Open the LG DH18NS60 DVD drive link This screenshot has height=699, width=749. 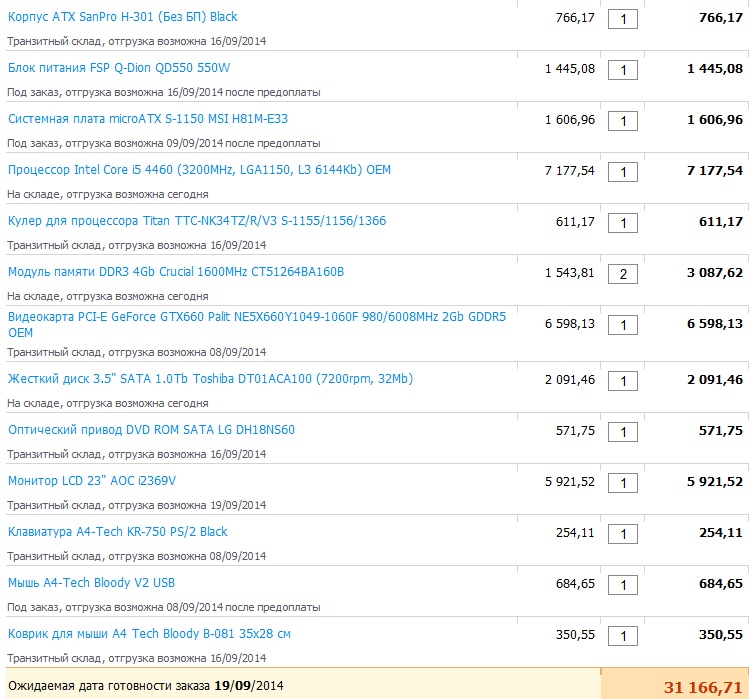point(151,430)
